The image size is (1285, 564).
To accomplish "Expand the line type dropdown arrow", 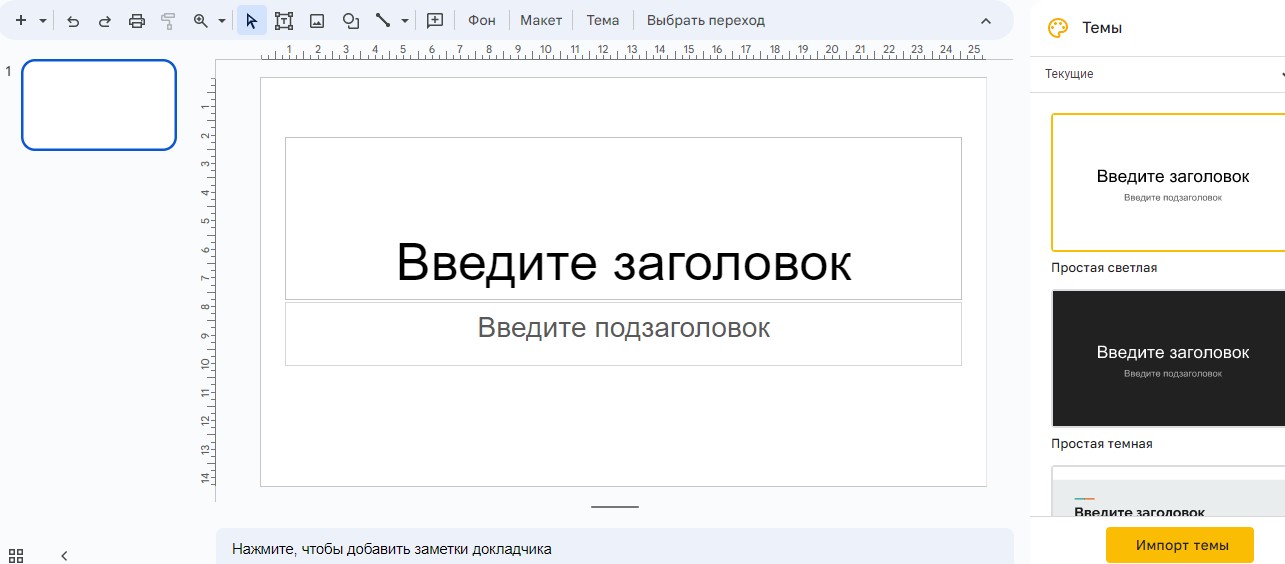I will 404,20.
